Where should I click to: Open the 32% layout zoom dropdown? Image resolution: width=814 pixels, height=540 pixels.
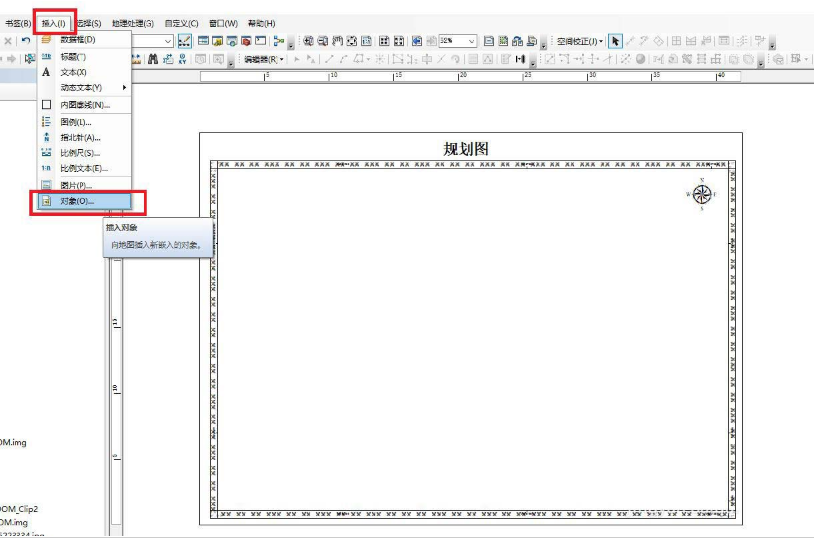click(471, 41)
